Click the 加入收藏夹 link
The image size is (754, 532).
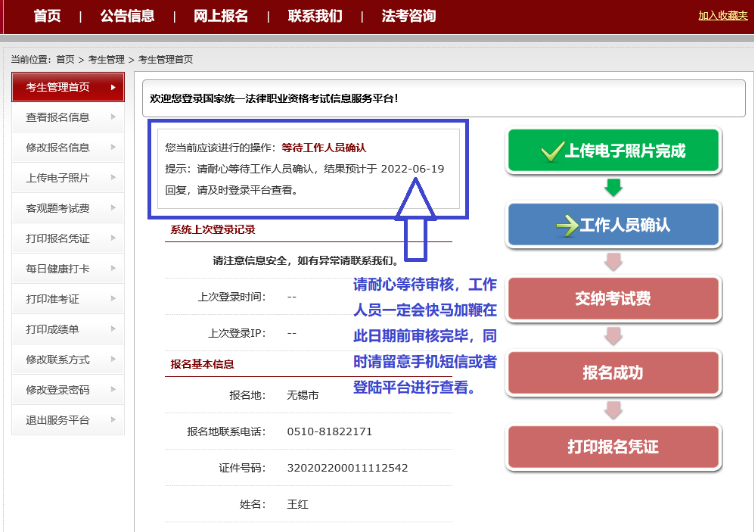[x=723, y=16]
